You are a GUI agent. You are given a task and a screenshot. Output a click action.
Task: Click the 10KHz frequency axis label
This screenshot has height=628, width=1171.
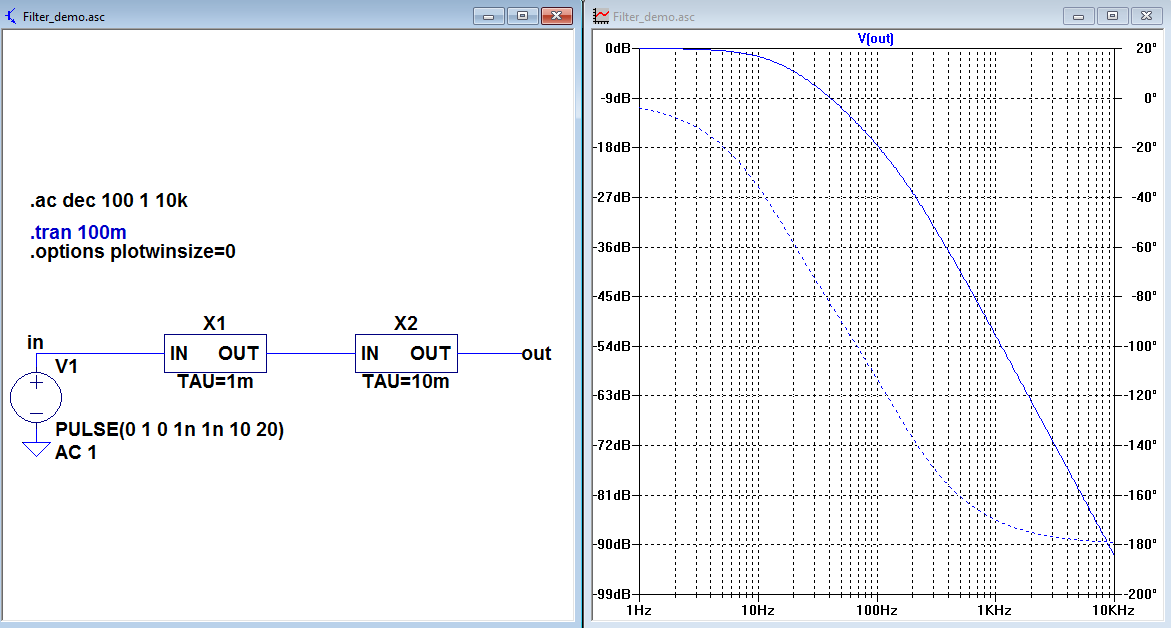pyautogui.click(x=1113, y=611)
